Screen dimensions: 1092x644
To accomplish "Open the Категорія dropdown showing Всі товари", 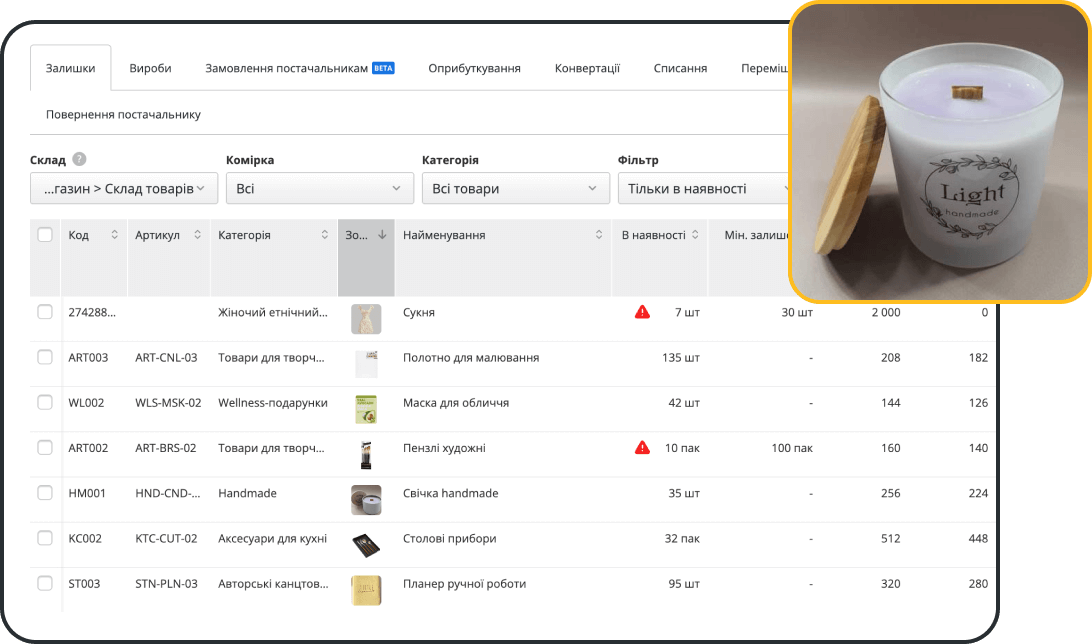I will pyautogui.click(x=515, y=188).
